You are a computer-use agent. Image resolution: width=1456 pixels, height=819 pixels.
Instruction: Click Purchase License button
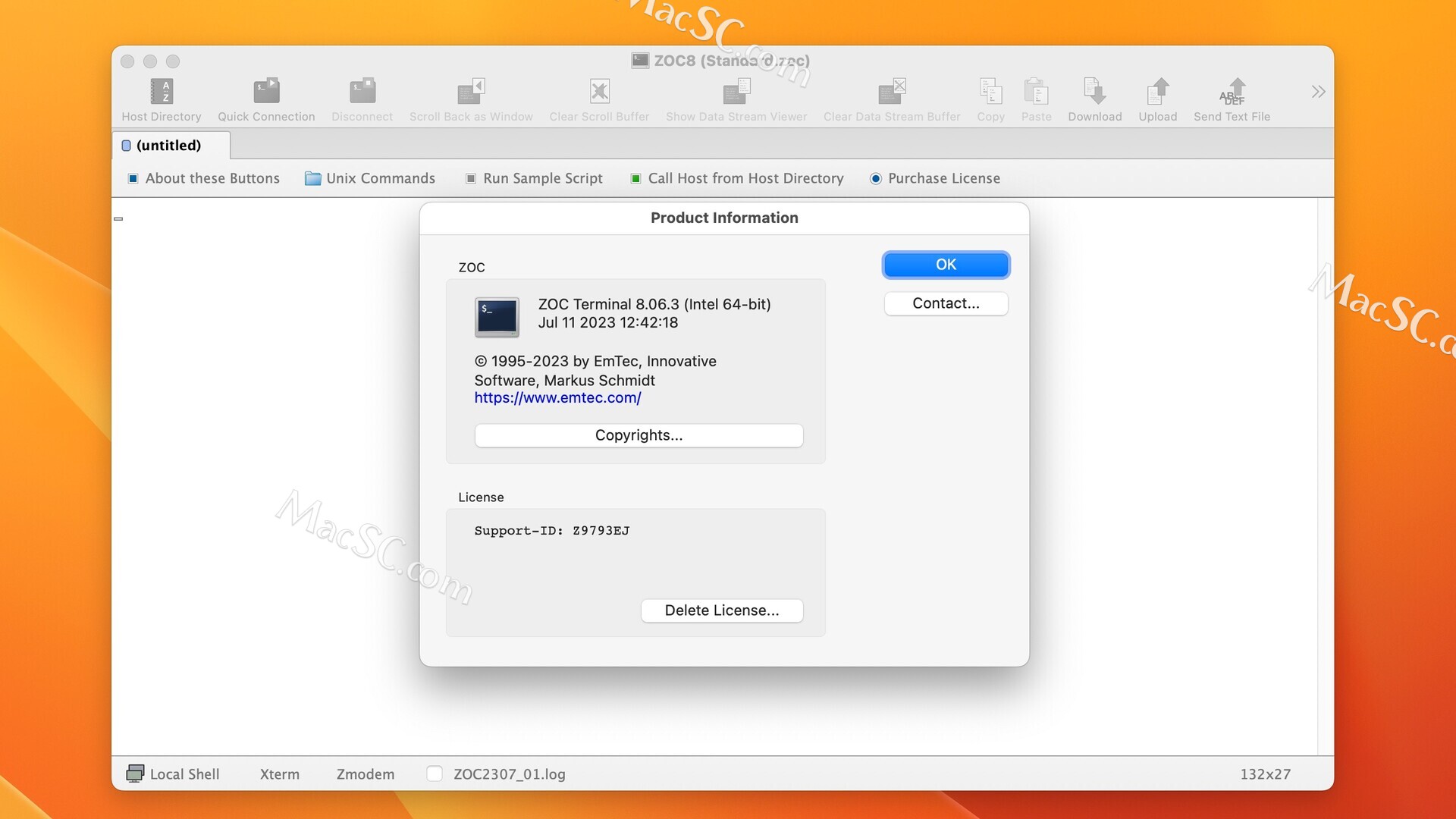(x=935, y=178)
